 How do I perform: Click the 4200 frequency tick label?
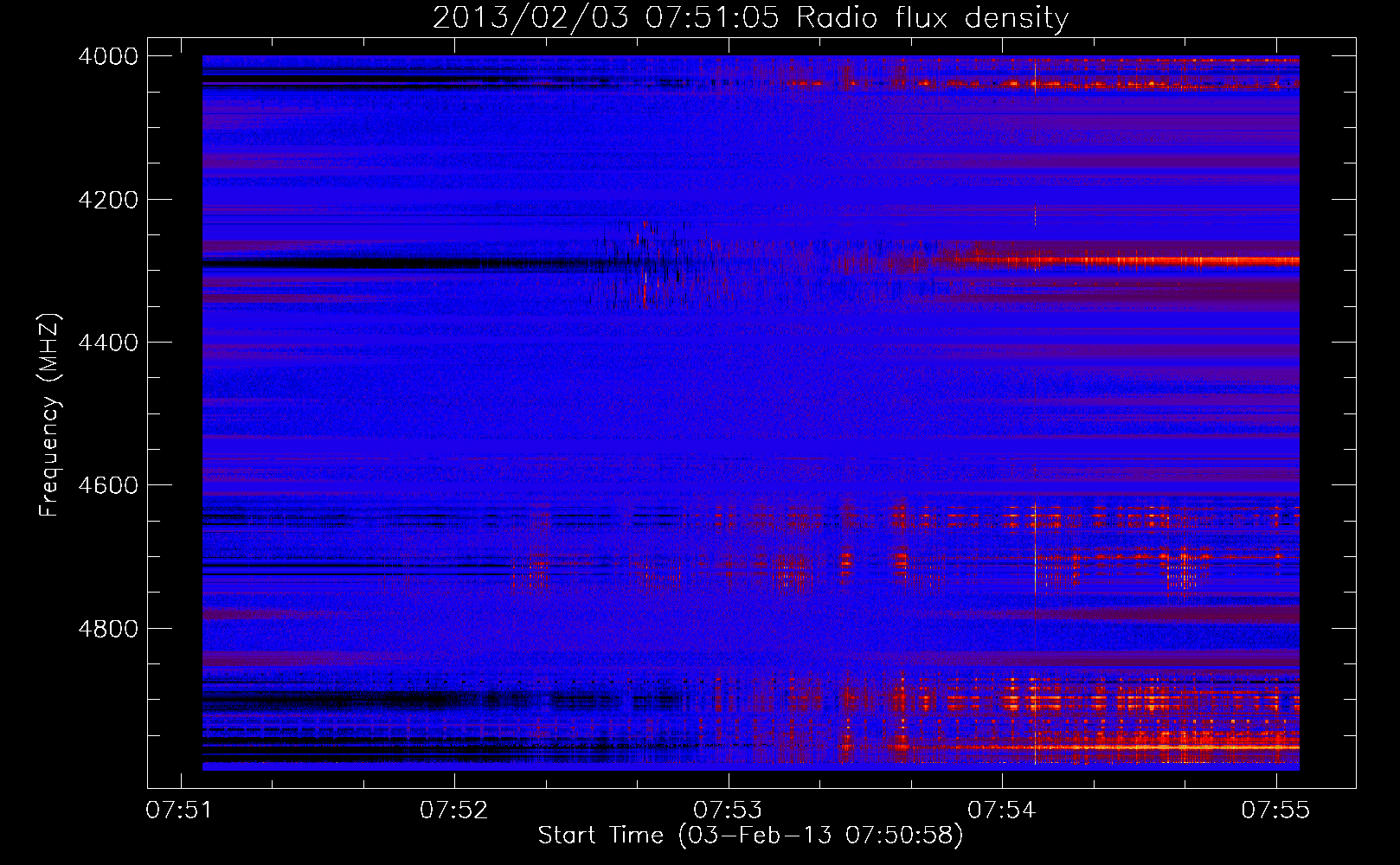[108, 200]
